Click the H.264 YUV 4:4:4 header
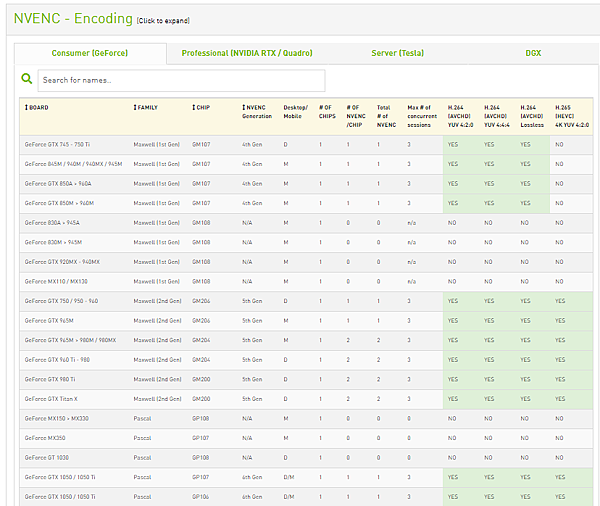 [x=497, y=116]
